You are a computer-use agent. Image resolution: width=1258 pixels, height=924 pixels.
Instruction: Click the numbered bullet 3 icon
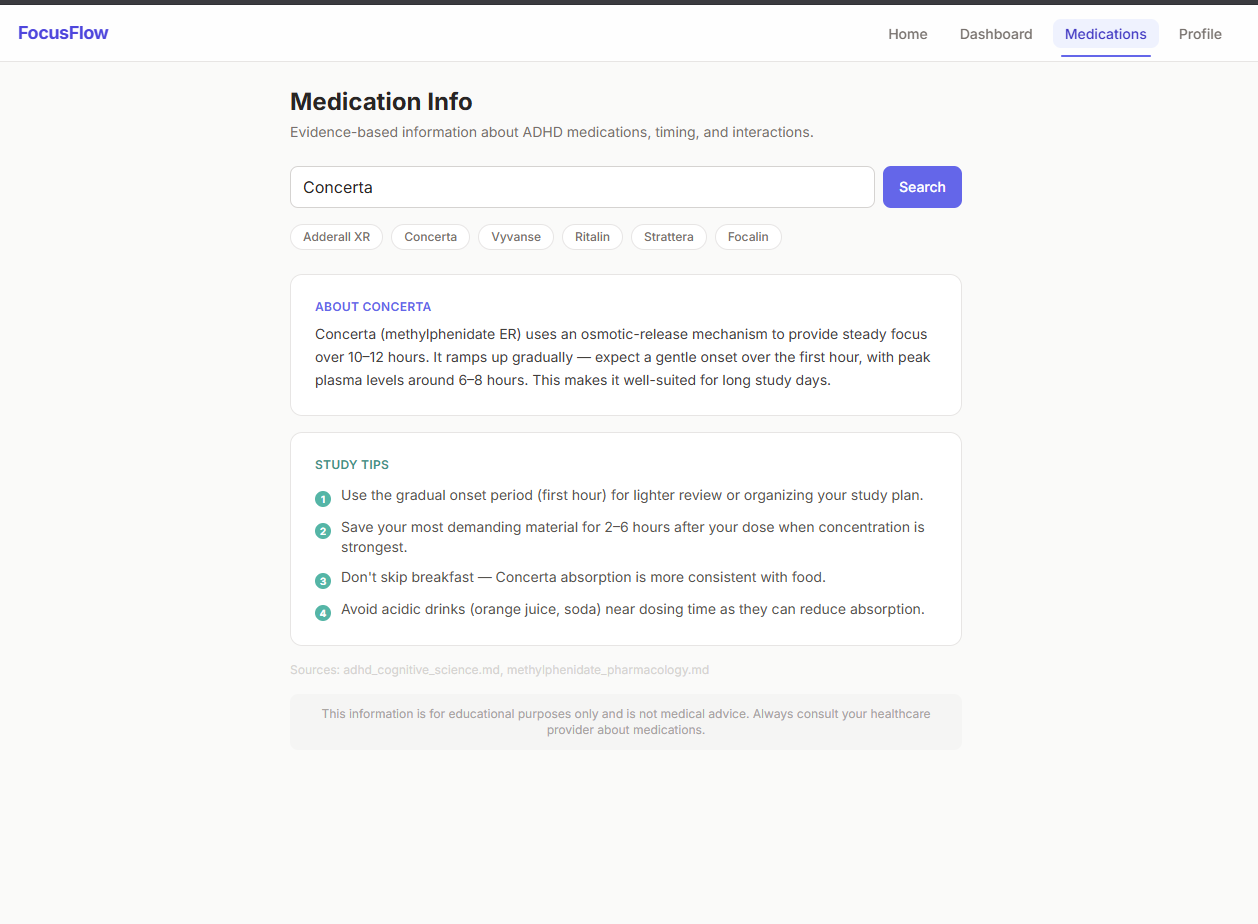(x=323, y=581)
